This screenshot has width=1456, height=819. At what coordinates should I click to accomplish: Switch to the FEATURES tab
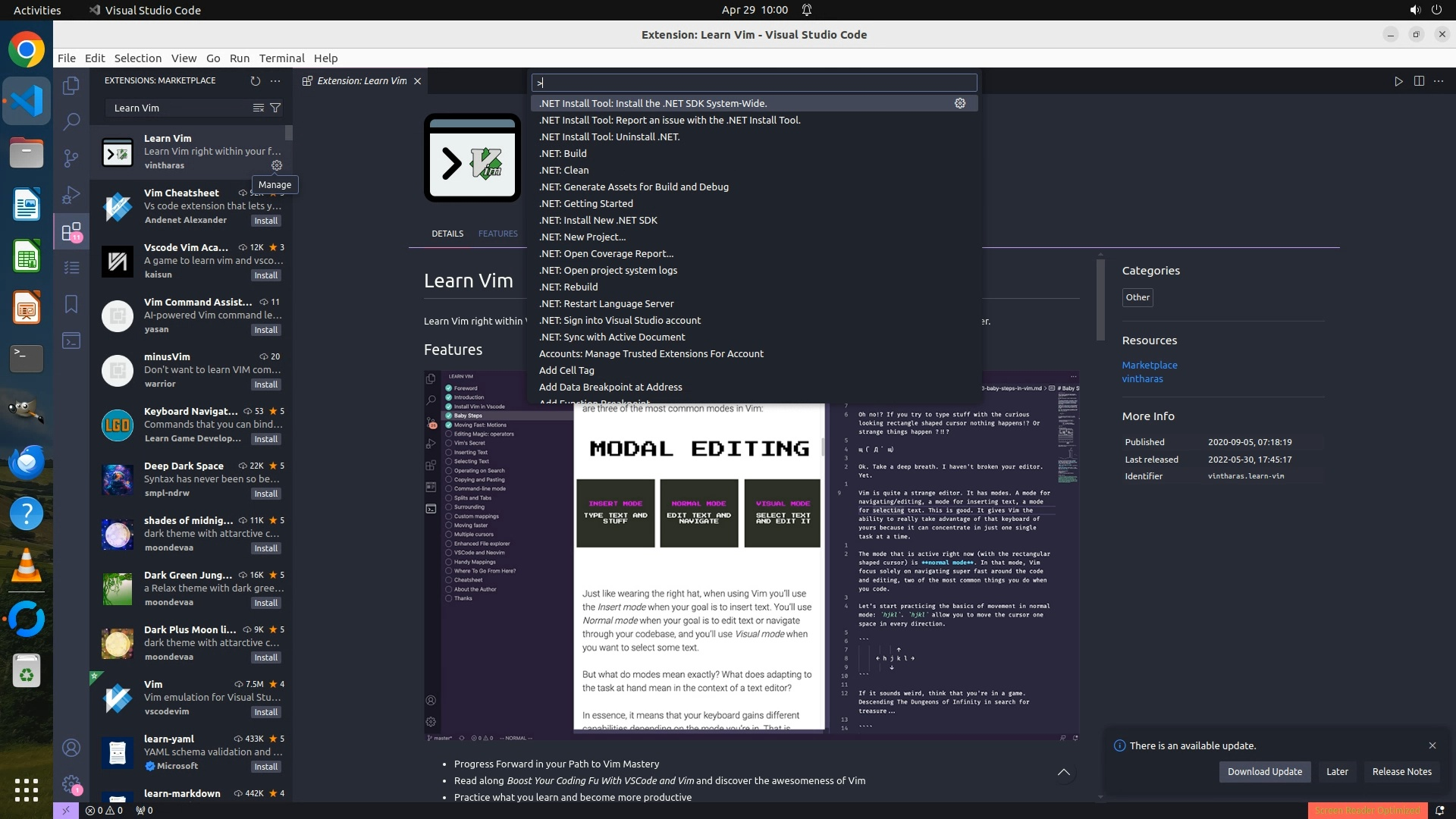(x=497, y=234)
